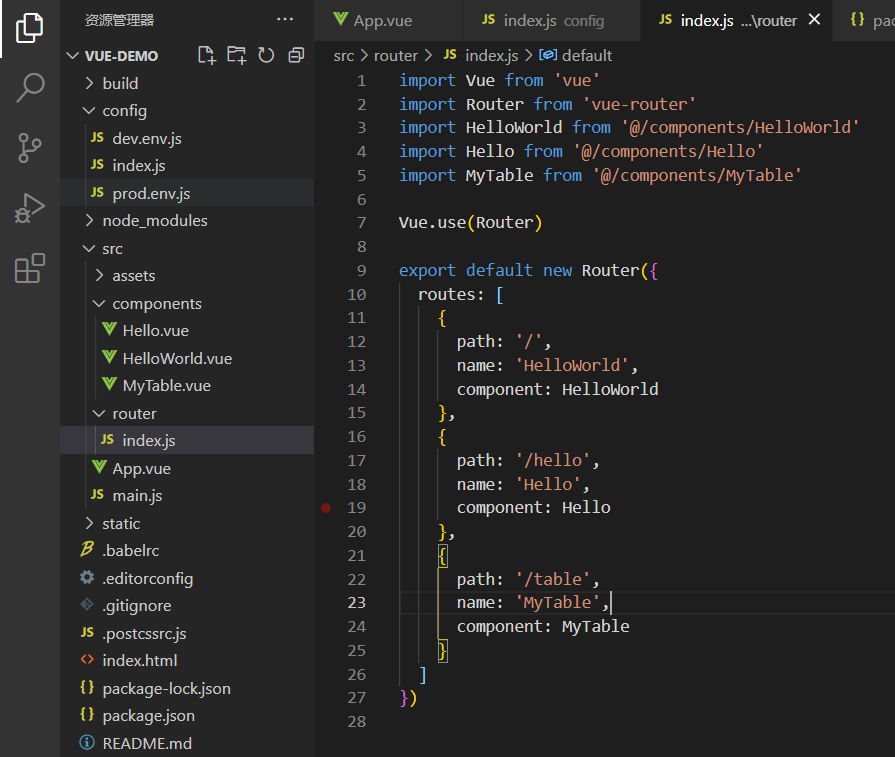Screen dimensions: 895x757
Task: Open the .postcssrc.js file
Action: [x=187, y=633]
